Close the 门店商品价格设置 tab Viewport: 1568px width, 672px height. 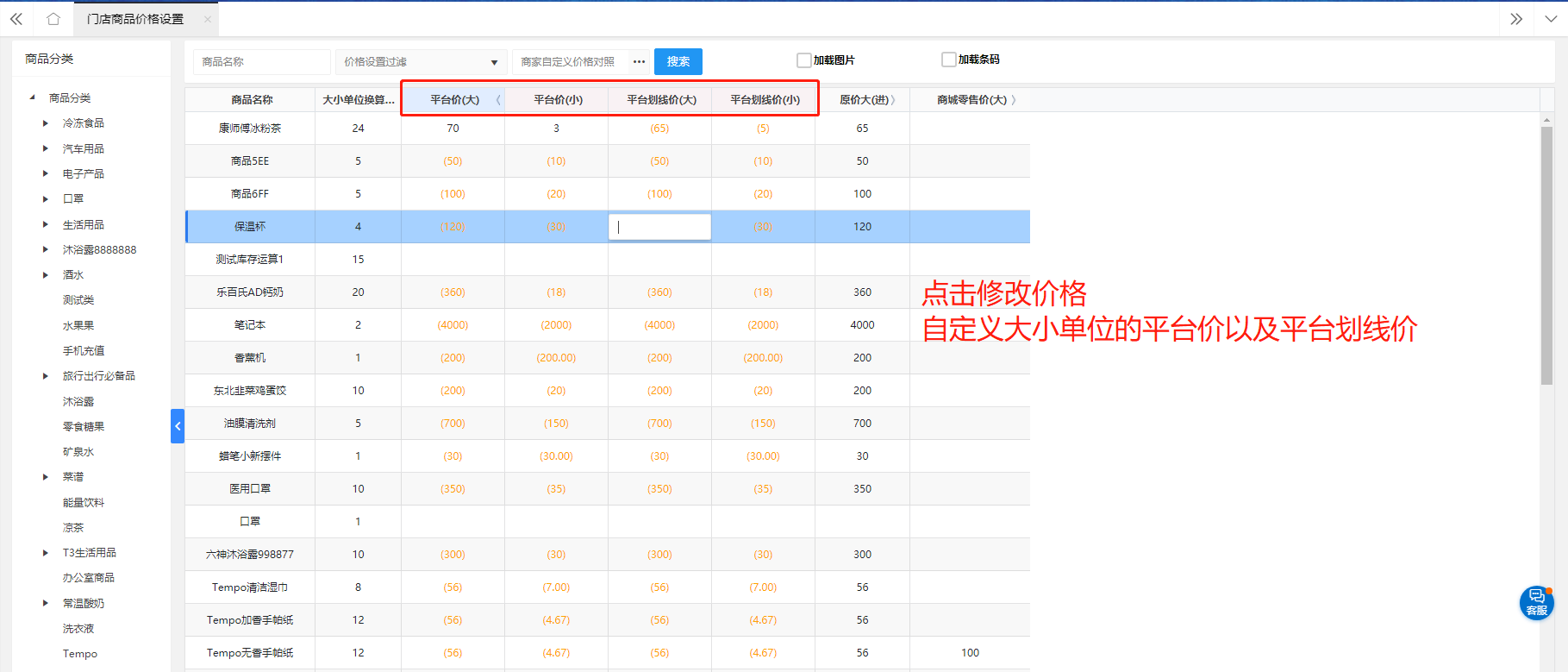(208, 19)
